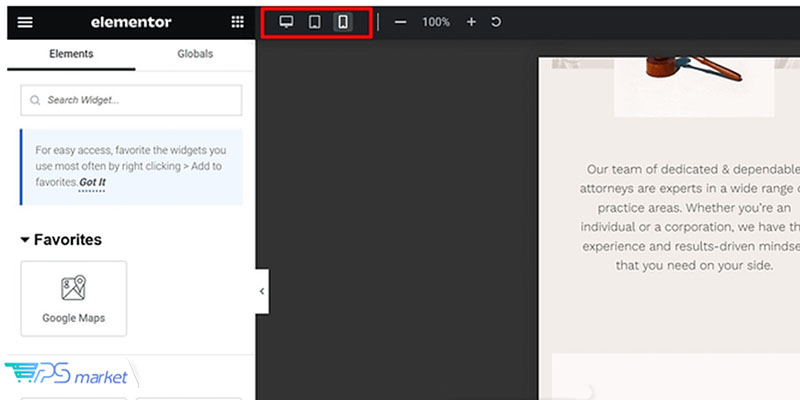Click the search magnifier icon

click(35, 101)
